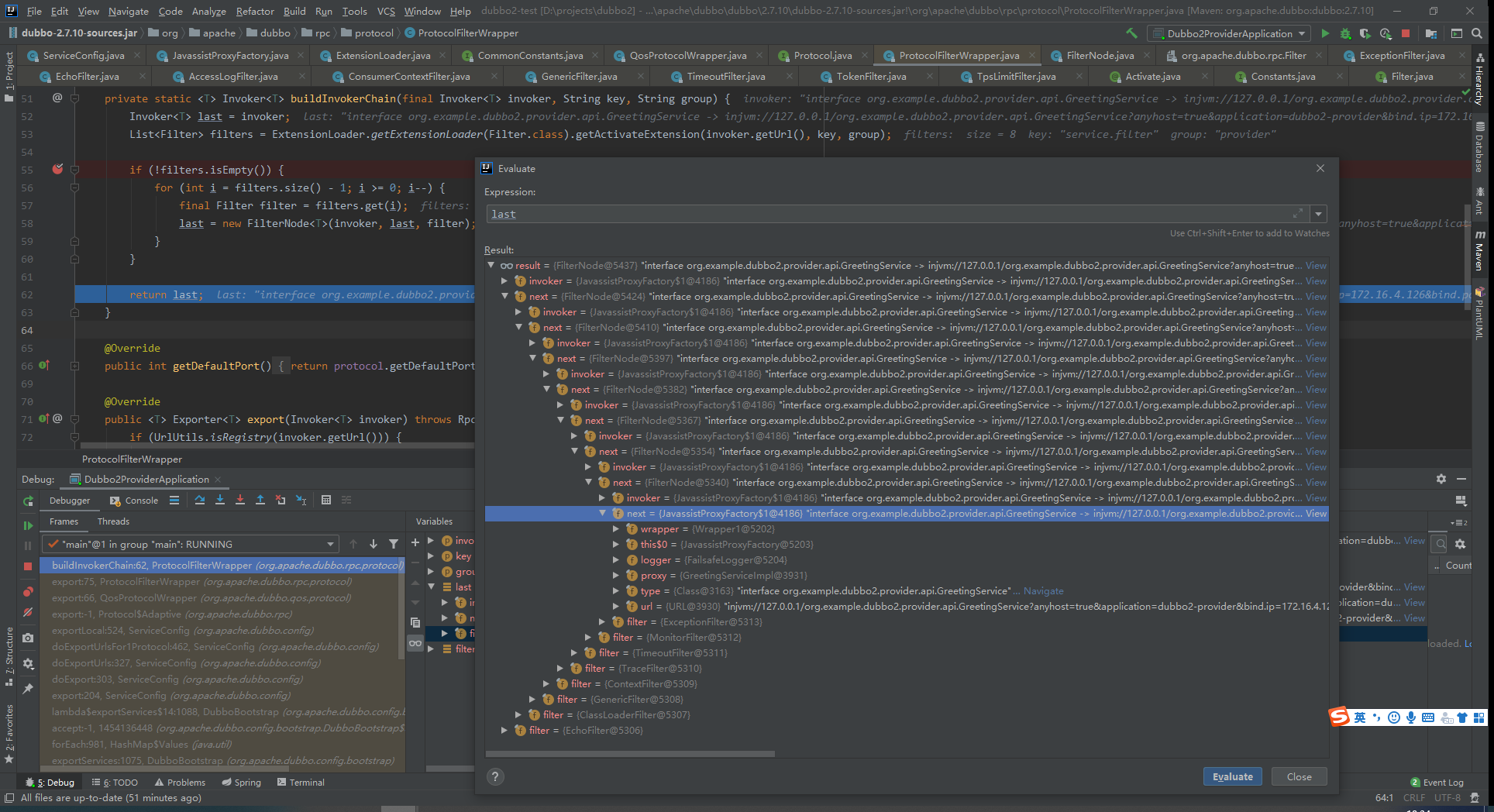
Task: Click Run to Cursor icon
Action: tap(301, 501)
